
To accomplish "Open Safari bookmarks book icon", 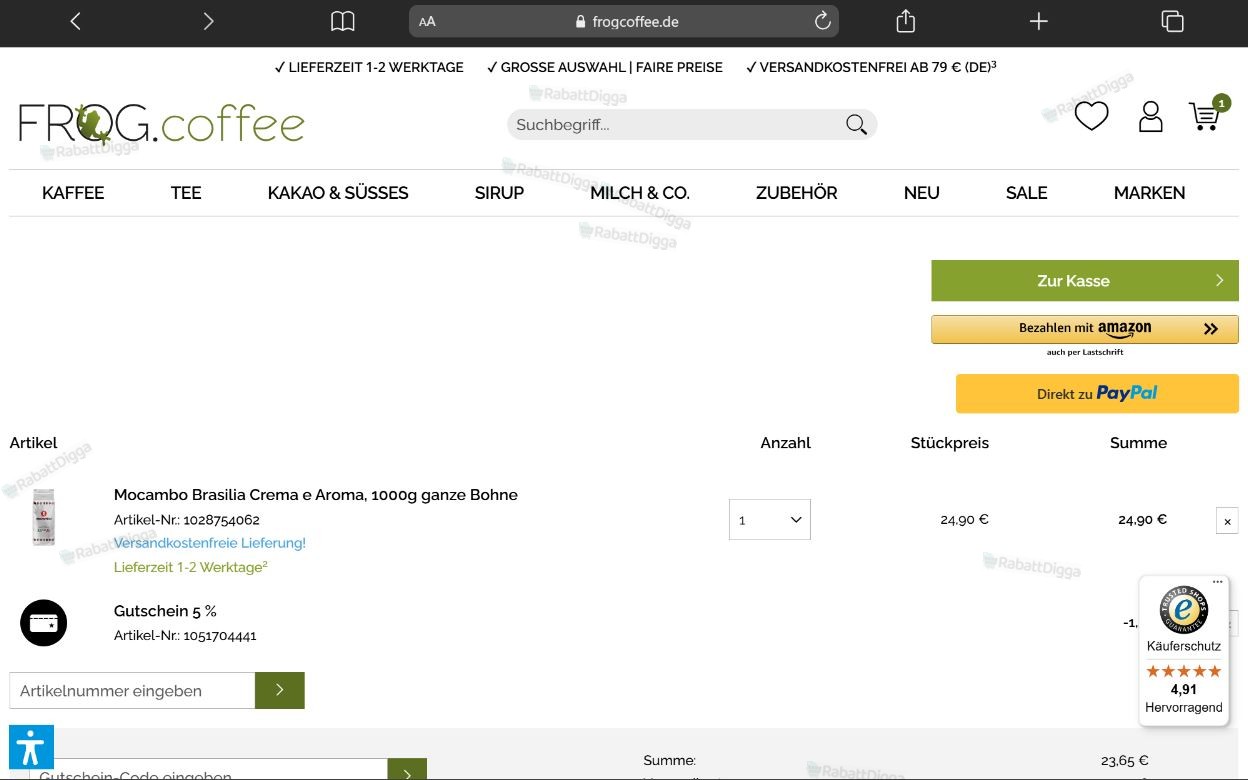I will (x=342, y=21).
